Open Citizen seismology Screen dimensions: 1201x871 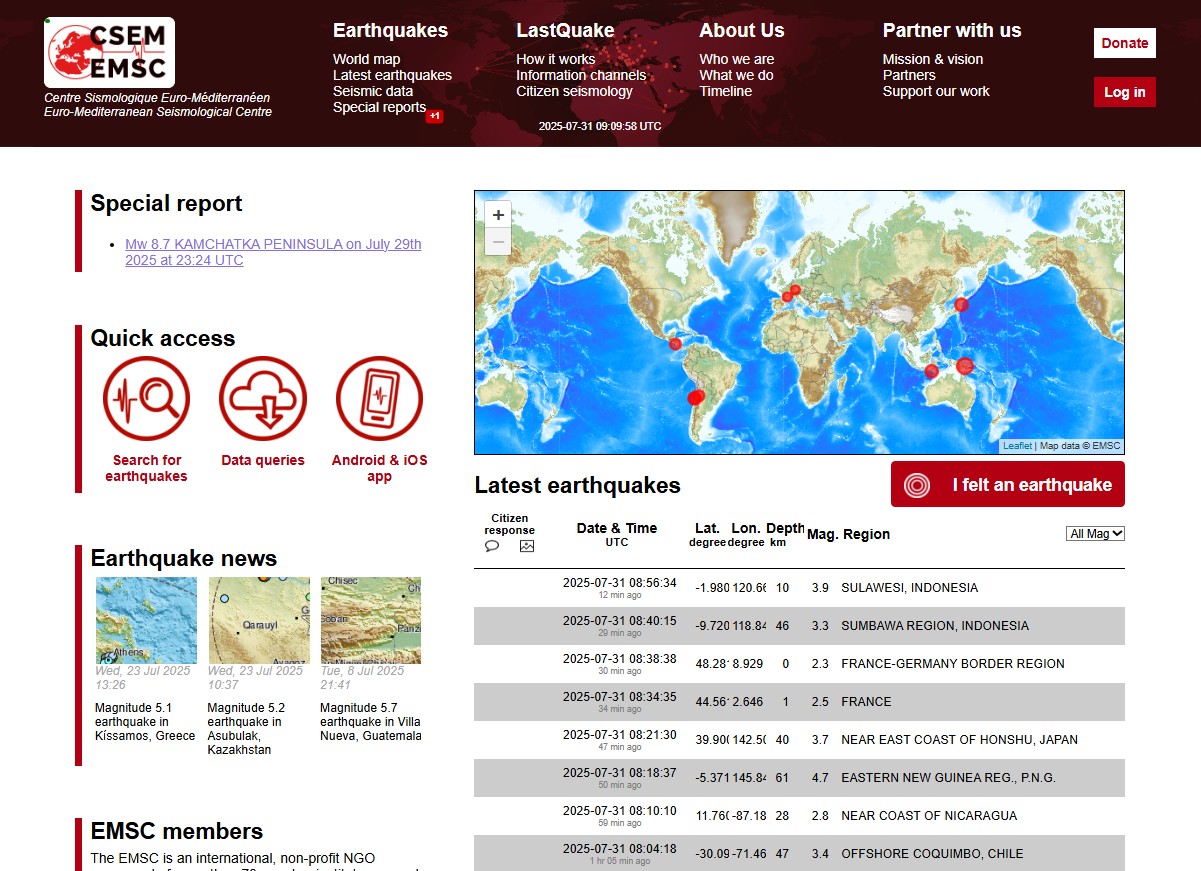click(x=574, y=91)
